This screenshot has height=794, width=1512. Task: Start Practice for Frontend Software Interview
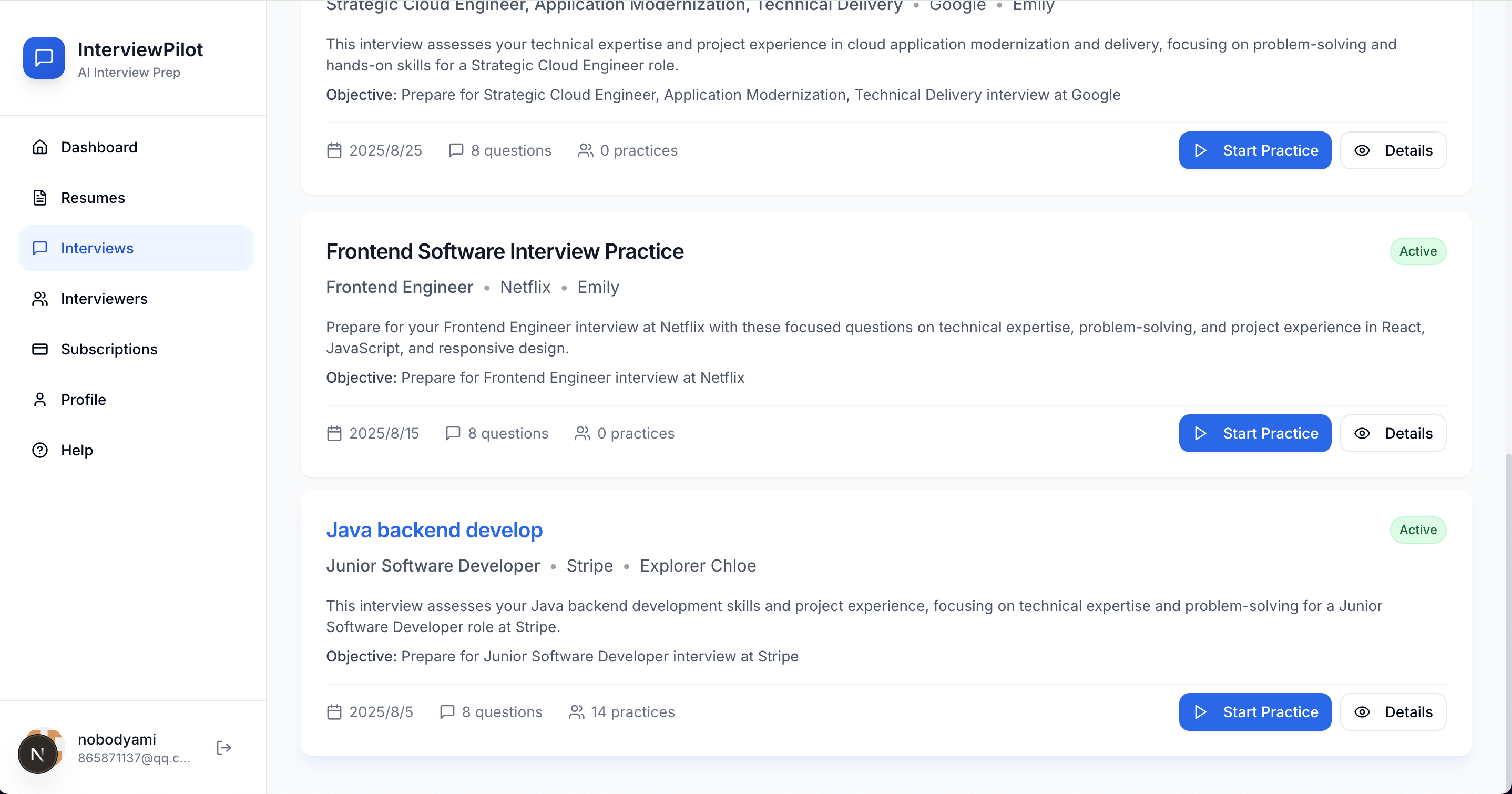point(1255,433)
